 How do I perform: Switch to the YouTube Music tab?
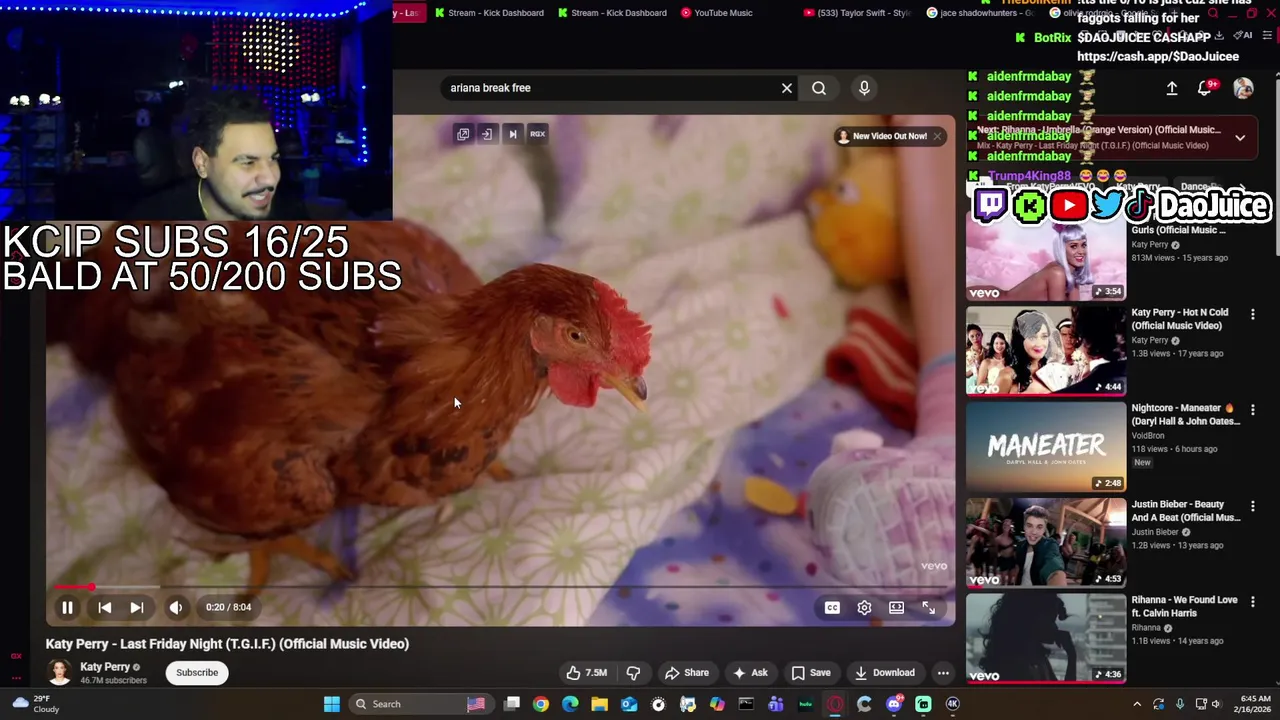coord(716,13)
